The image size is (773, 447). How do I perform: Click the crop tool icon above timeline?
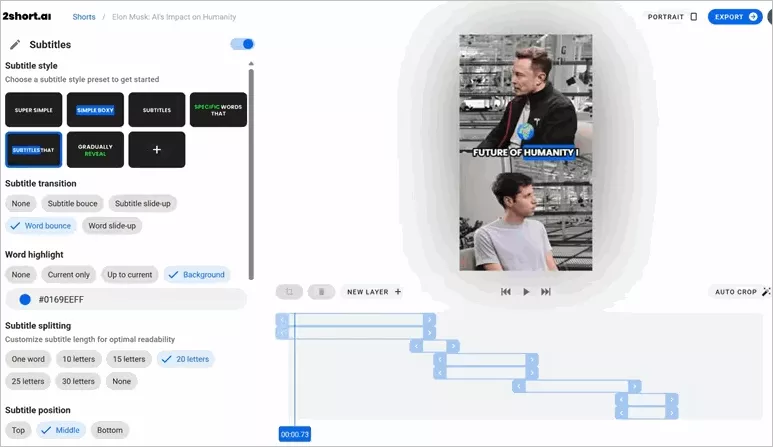click(x=289, y=292)
